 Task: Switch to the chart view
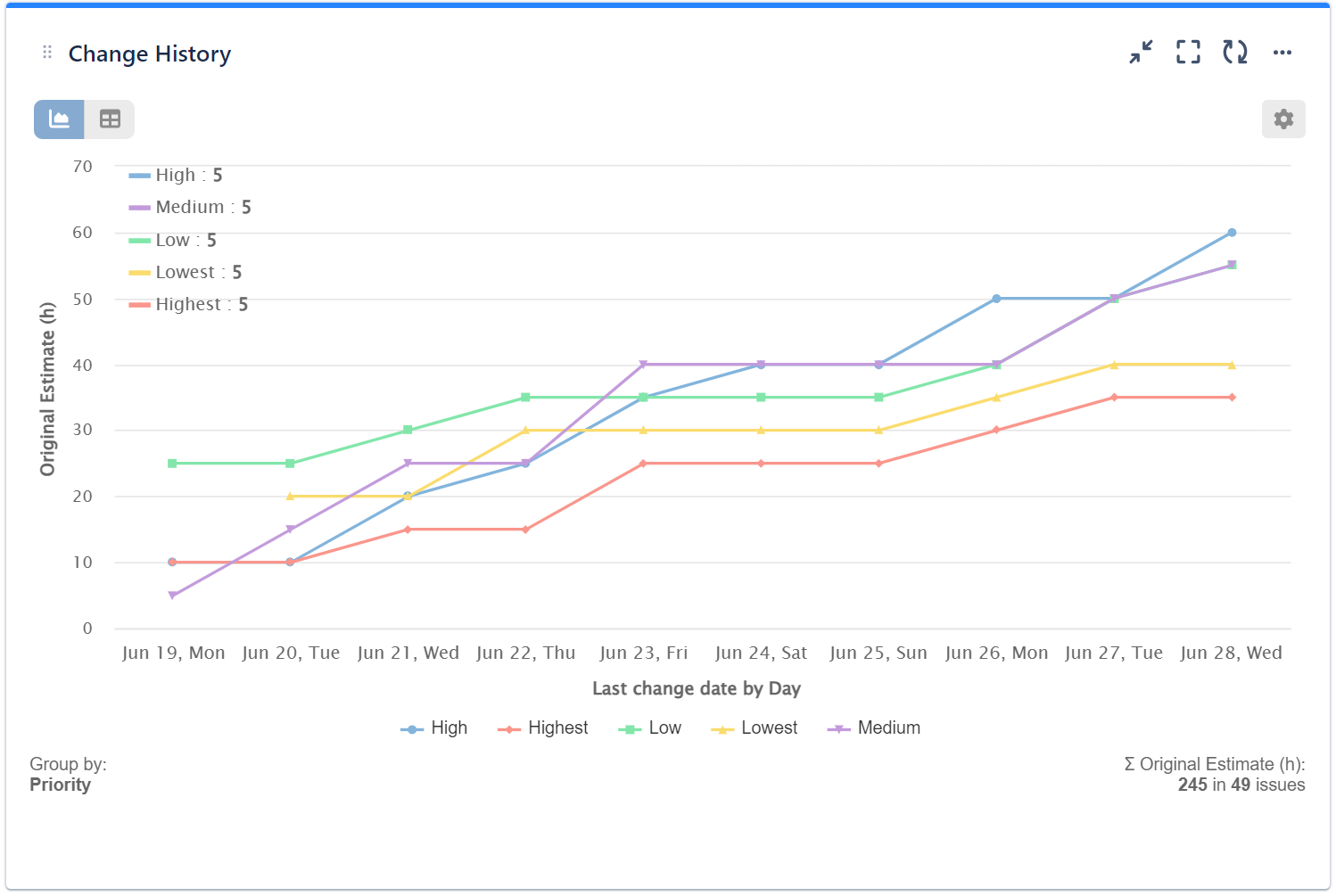coord(59,119)
